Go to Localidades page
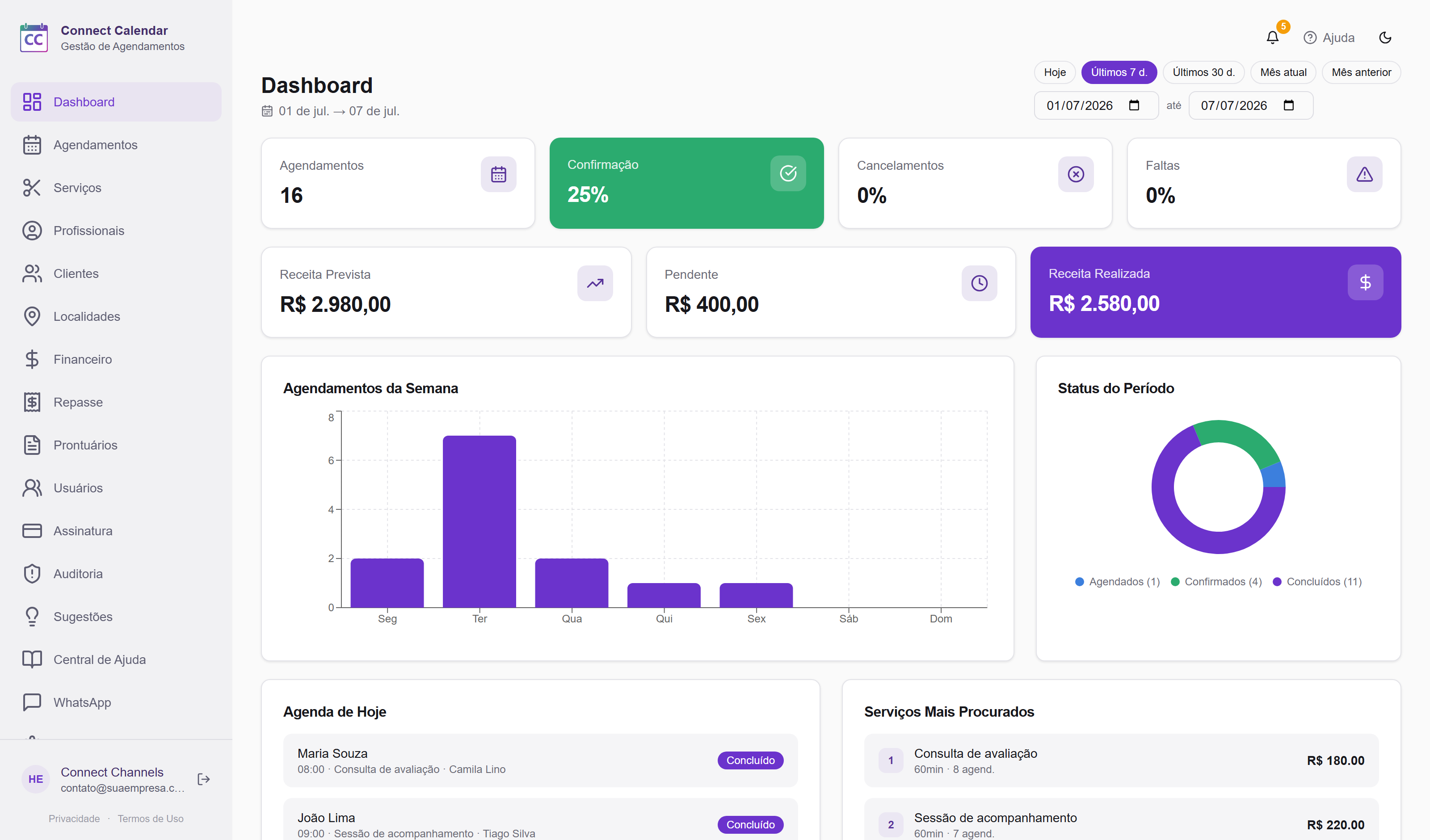Image resolution: width=1430 pixels, height=840 pixels. point(116,316)
